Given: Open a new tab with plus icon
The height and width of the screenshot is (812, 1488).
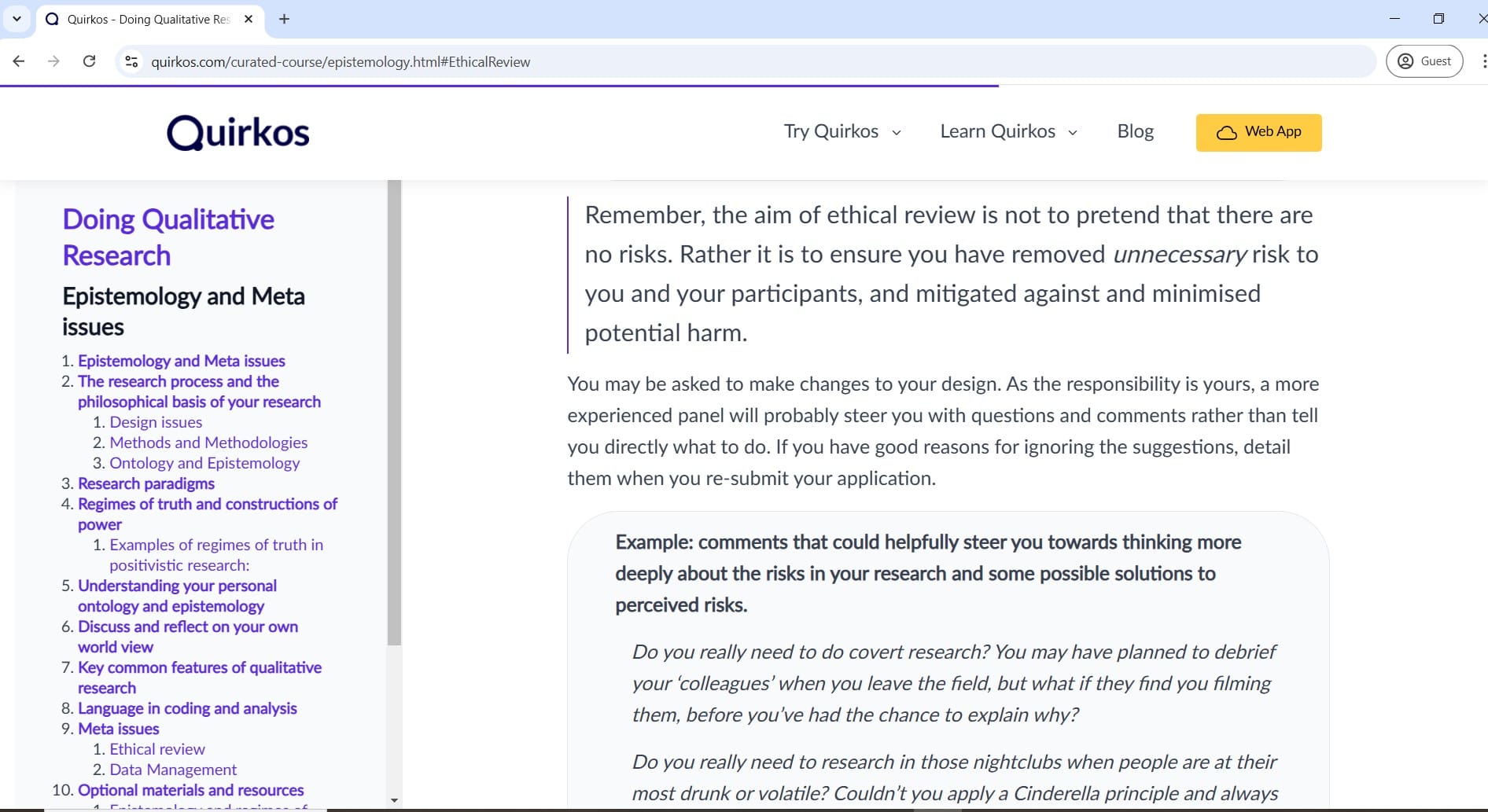Looking at the screenshot, I should 285,19.
